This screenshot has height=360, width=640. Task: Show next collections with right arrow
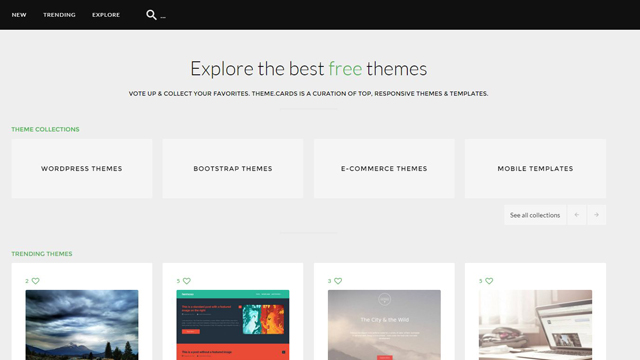tap(596, 215)
